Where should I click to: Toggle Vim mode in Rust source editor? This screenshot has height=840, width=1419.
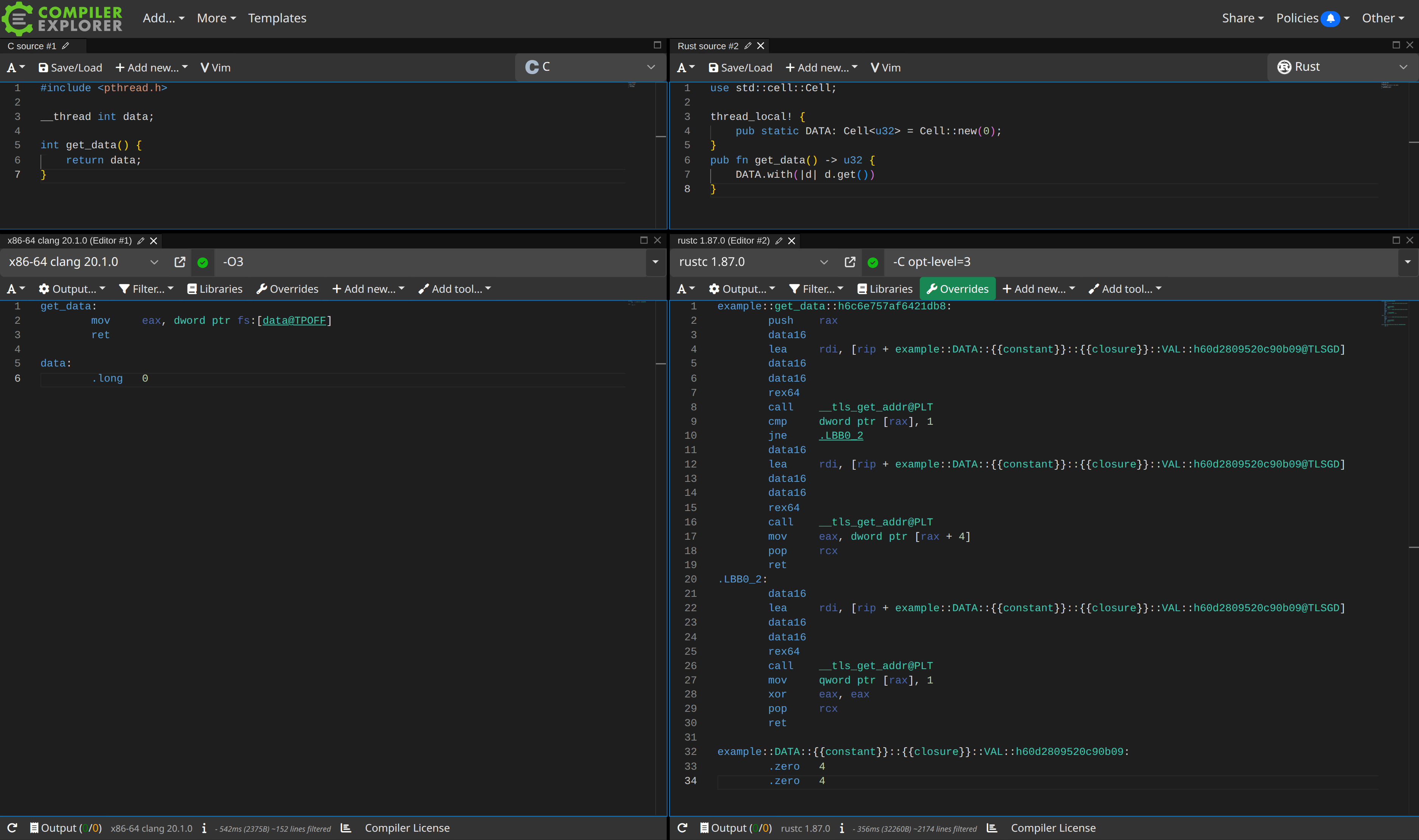coord(886,68)
